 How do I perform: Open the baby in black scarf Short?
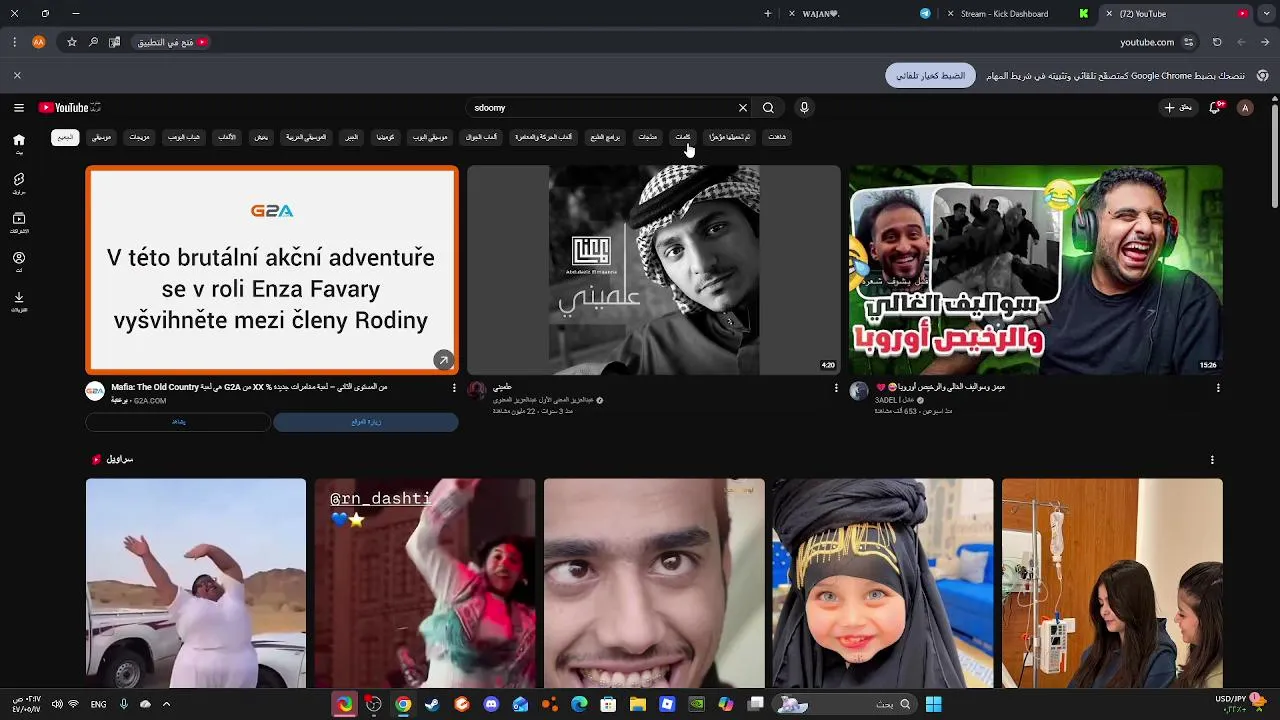[x=883, y=583]
